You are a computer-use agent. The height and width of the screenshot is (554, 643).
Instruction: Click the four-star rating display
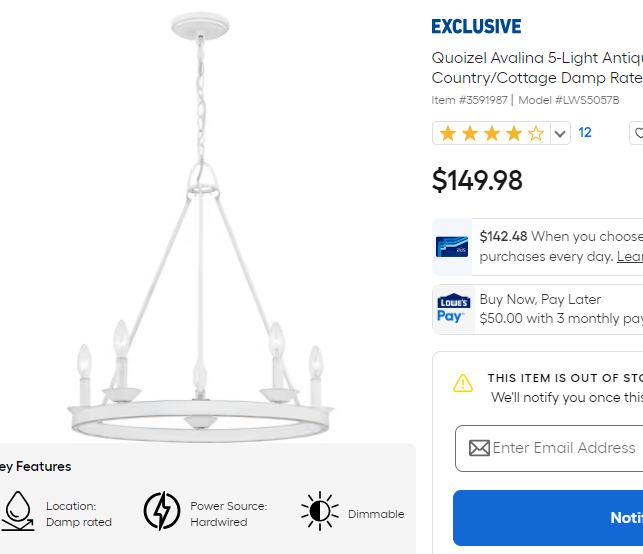[x=491, y=133]
